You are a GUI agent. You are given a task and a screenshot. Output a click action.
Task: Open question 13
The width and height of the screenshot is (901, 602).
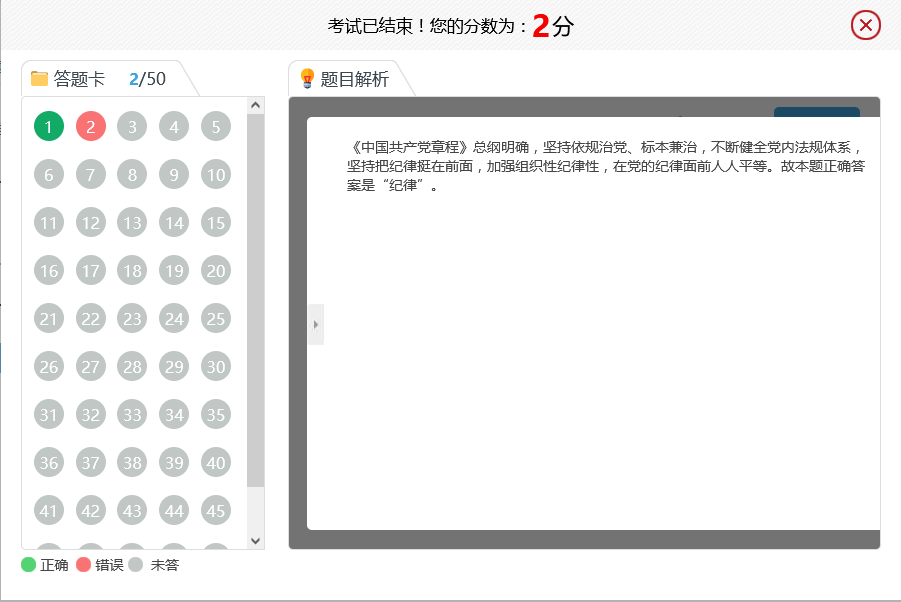[x=132, y=222]
